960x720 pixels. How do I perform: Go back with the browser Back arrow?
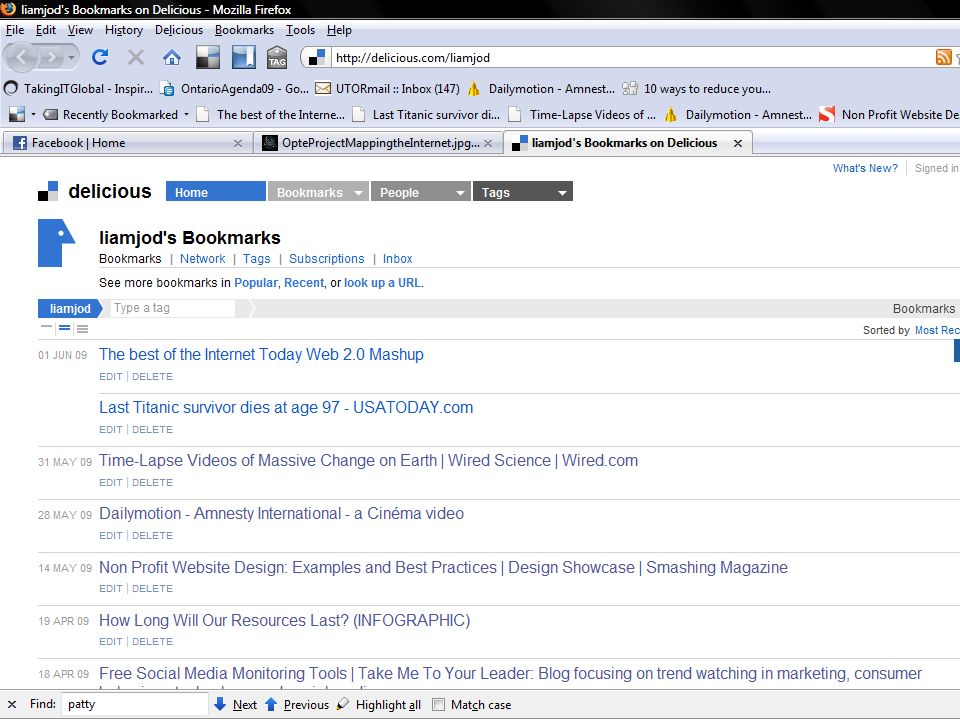point(22,58)
